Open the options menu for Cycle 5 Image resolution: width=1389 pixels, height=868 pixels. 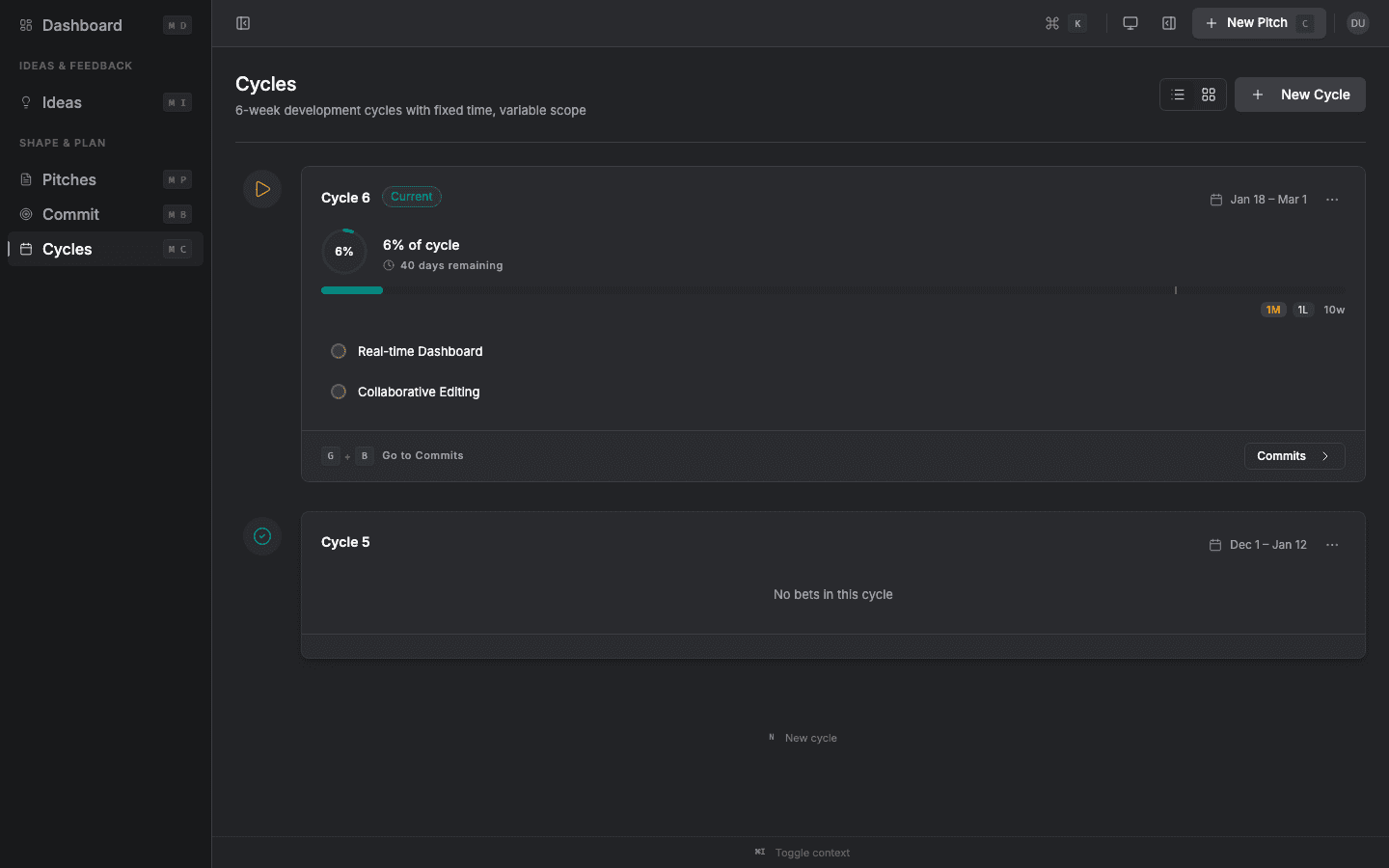click(x=1332, y=545)
